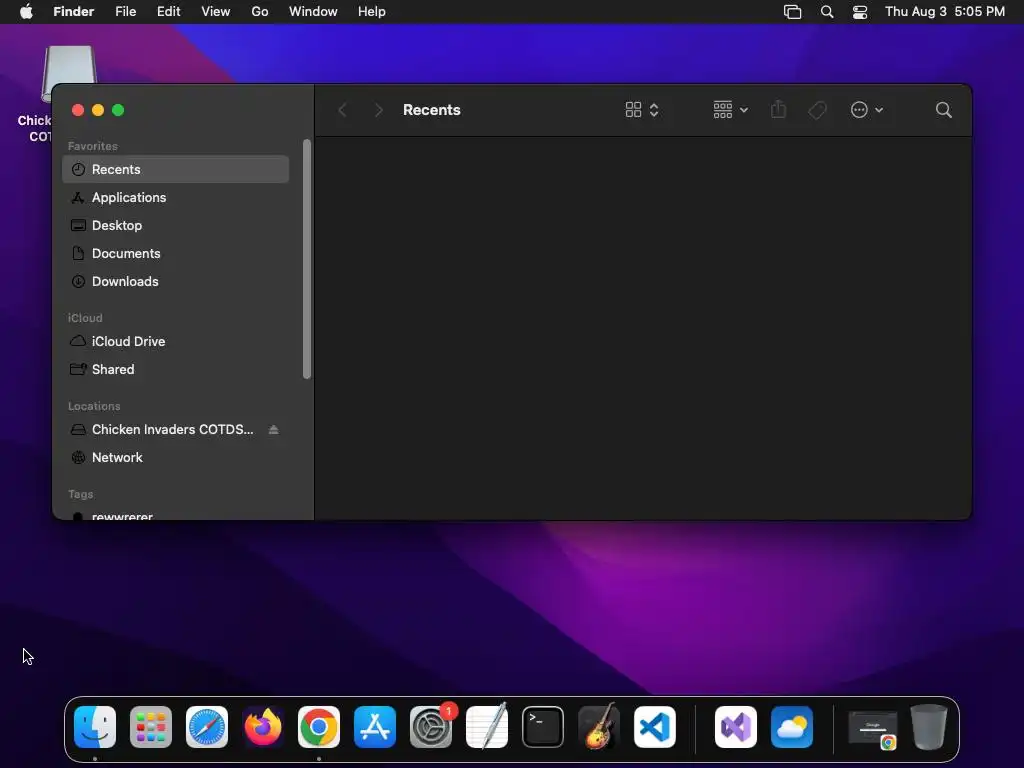Open the minimized Chrome window in Dock
The height and width of the screenshot is (768, 1024).
[873, 728]
